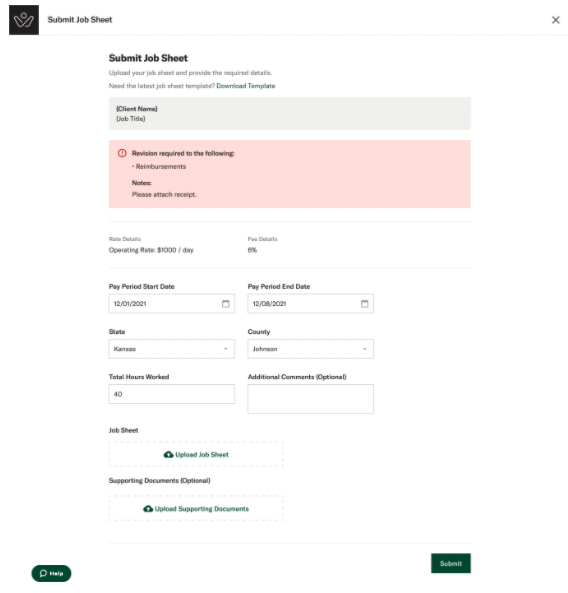The image size is (568, 593).
Task: Click cloud icon beside Upload Supporting Documents
Action: (x=148, y=509)
